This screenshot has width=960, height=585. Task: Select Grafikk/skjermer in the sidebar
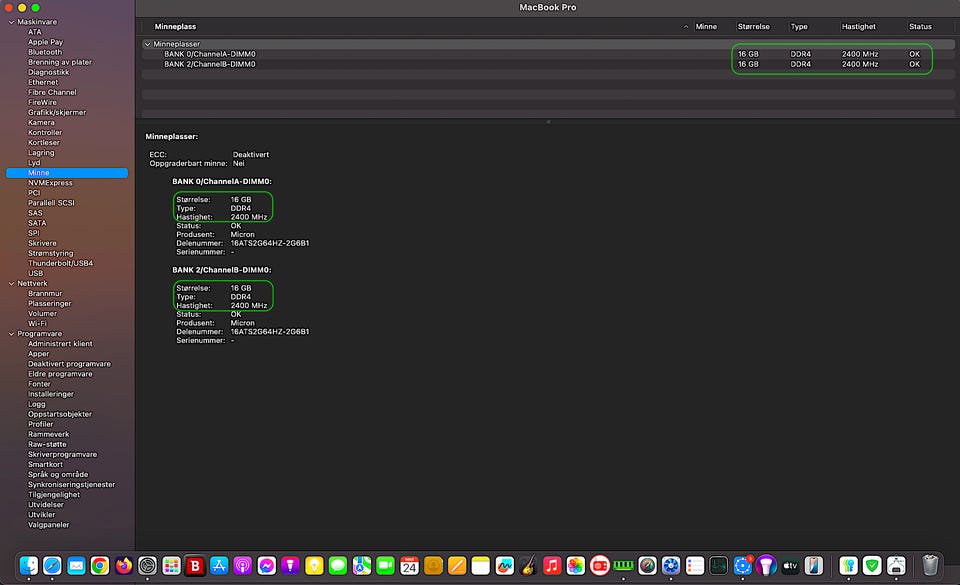pos(57,112)
